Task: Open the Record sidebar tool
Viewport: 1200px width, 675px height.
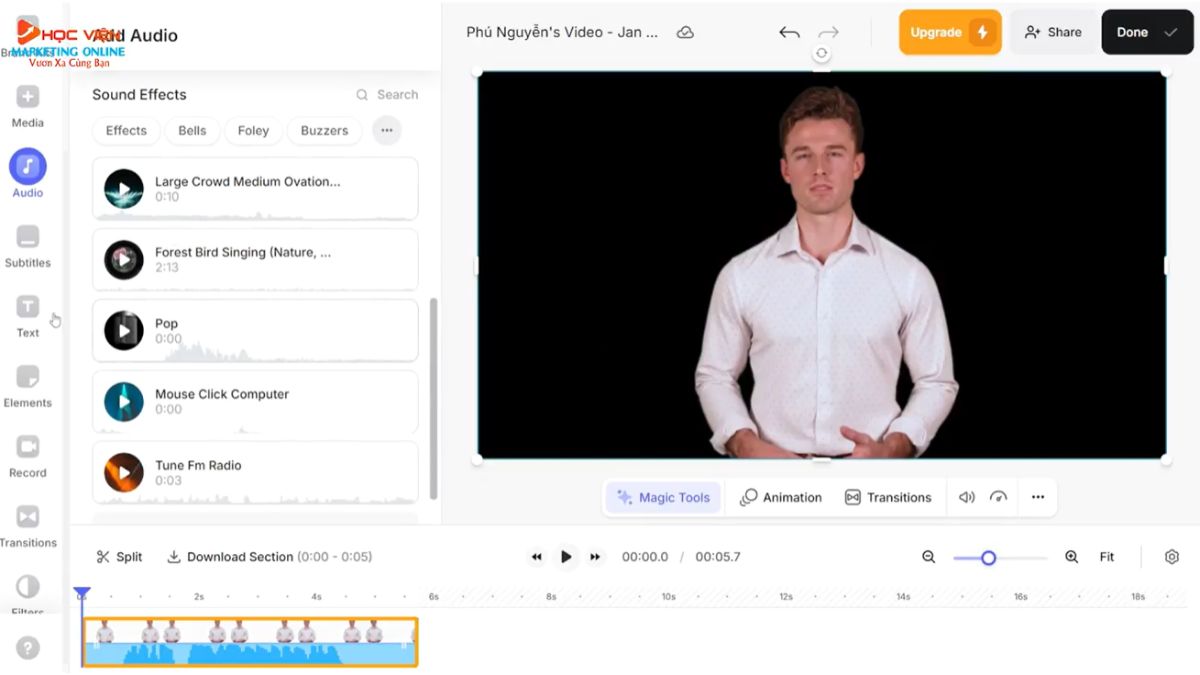Action: pyautogui.click(x=28, y=456)
